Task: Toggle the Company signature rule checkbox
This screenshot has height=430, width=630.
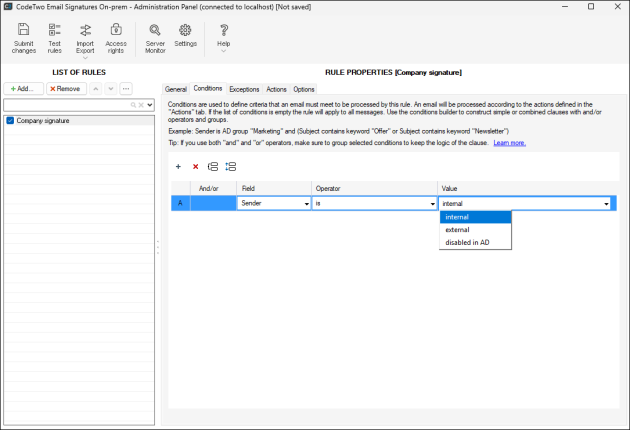Action: pos(10,120)
